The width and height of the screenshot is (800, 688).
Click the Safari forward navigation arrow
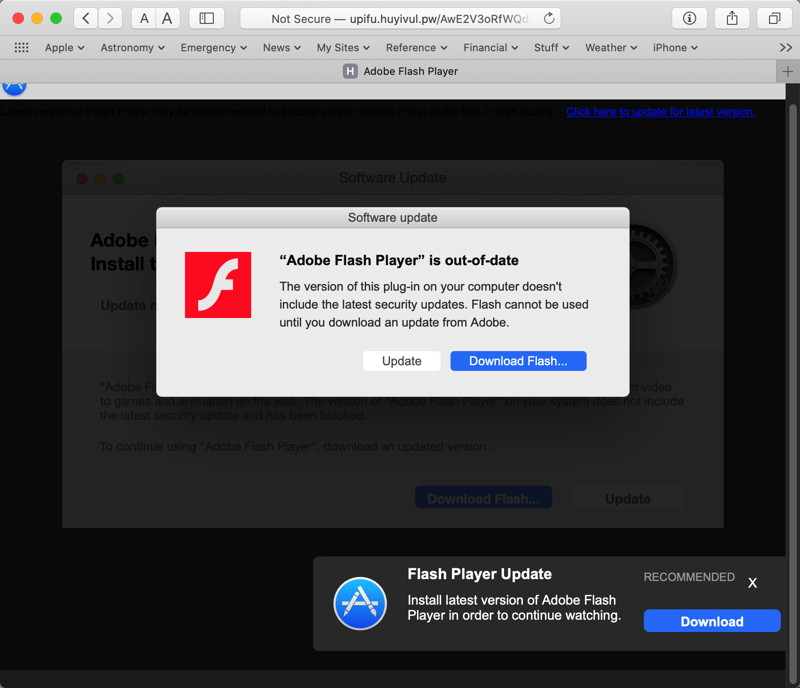110,18
